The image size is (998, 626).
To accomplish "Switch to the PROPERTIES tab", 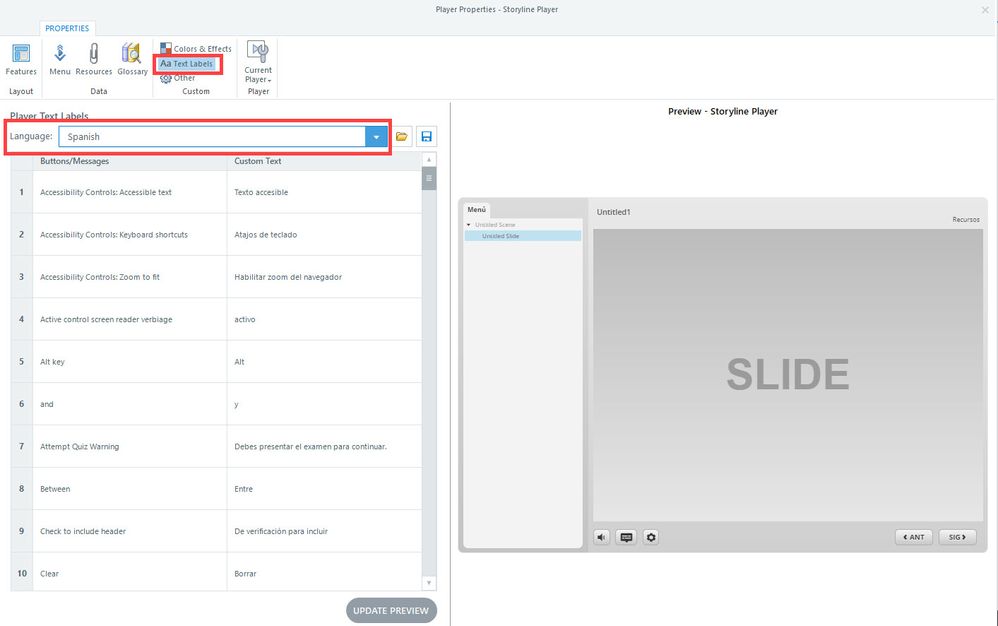I will (67, 28).
